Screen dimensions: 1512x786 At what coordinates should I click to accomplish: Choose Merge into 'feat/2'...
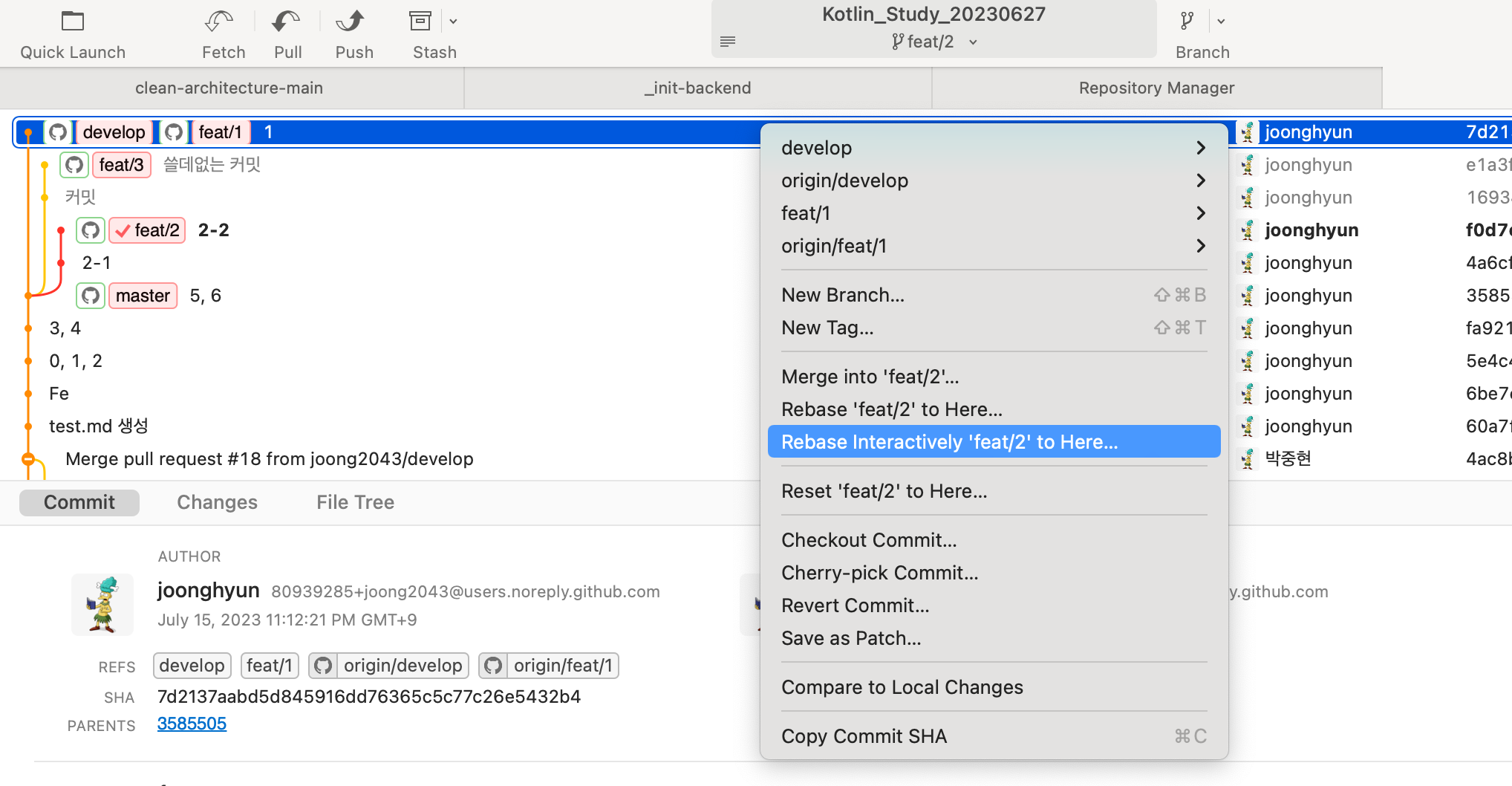tap(994, 377)
